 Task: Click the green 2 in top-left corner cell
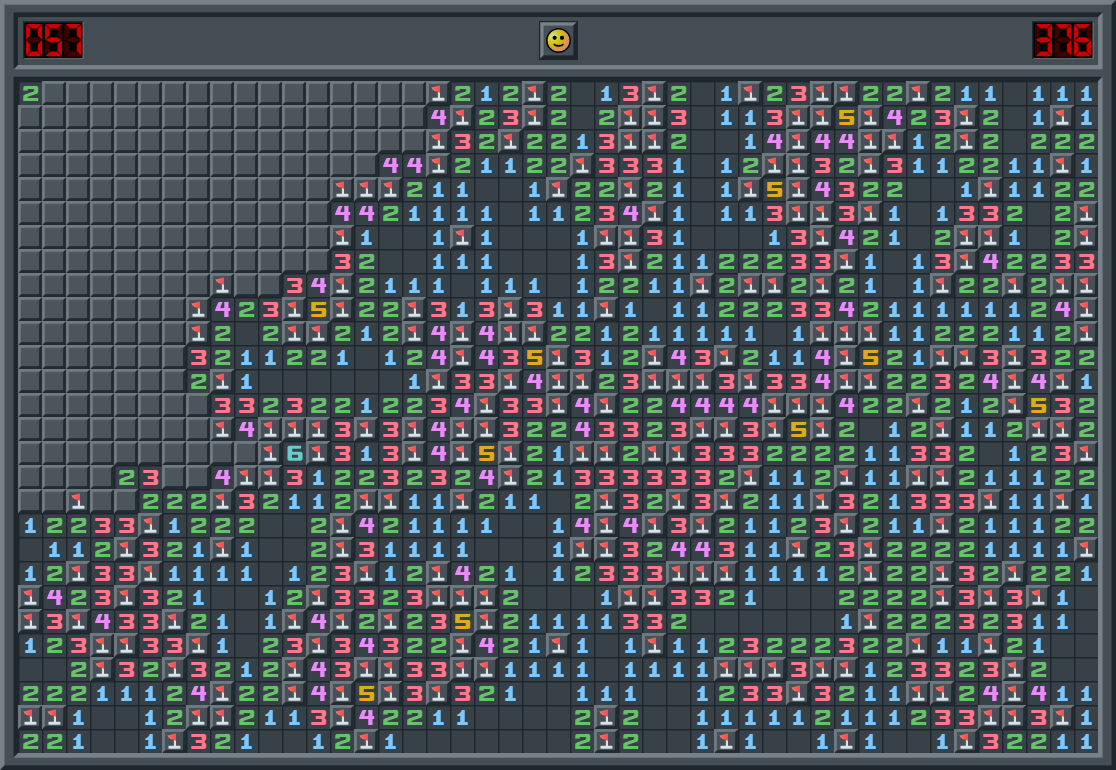(30, 93)
